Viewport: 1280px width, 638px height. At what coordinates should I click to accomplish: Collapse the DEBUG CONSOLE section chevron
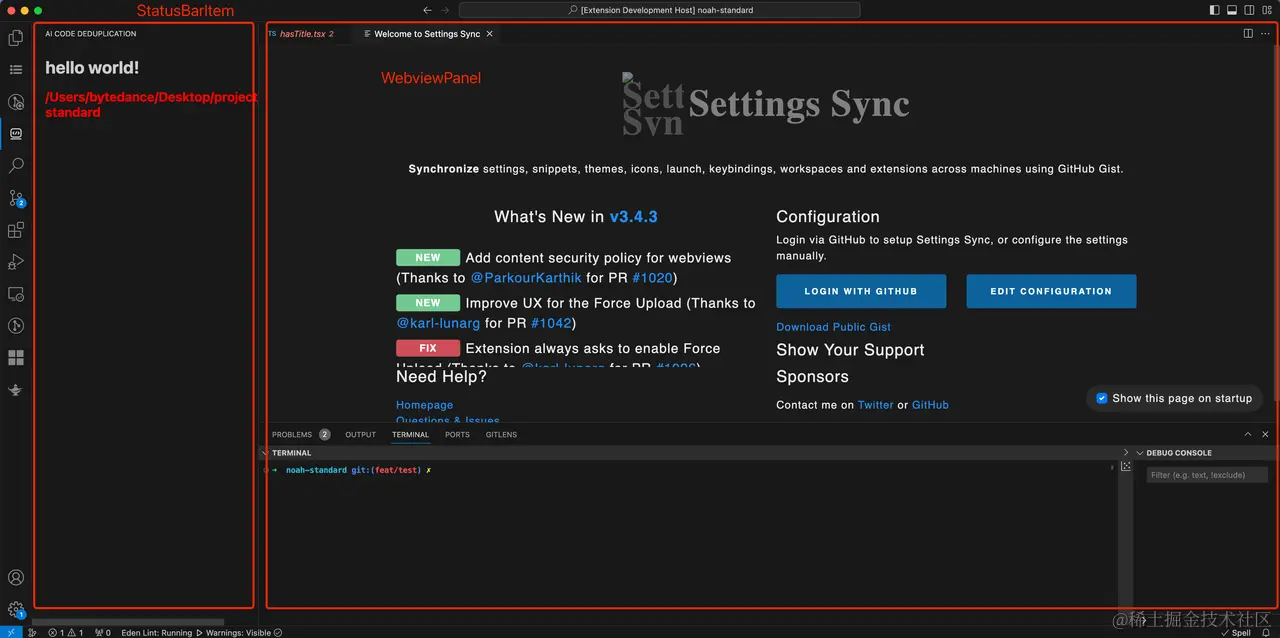[x=1139, y=453]
